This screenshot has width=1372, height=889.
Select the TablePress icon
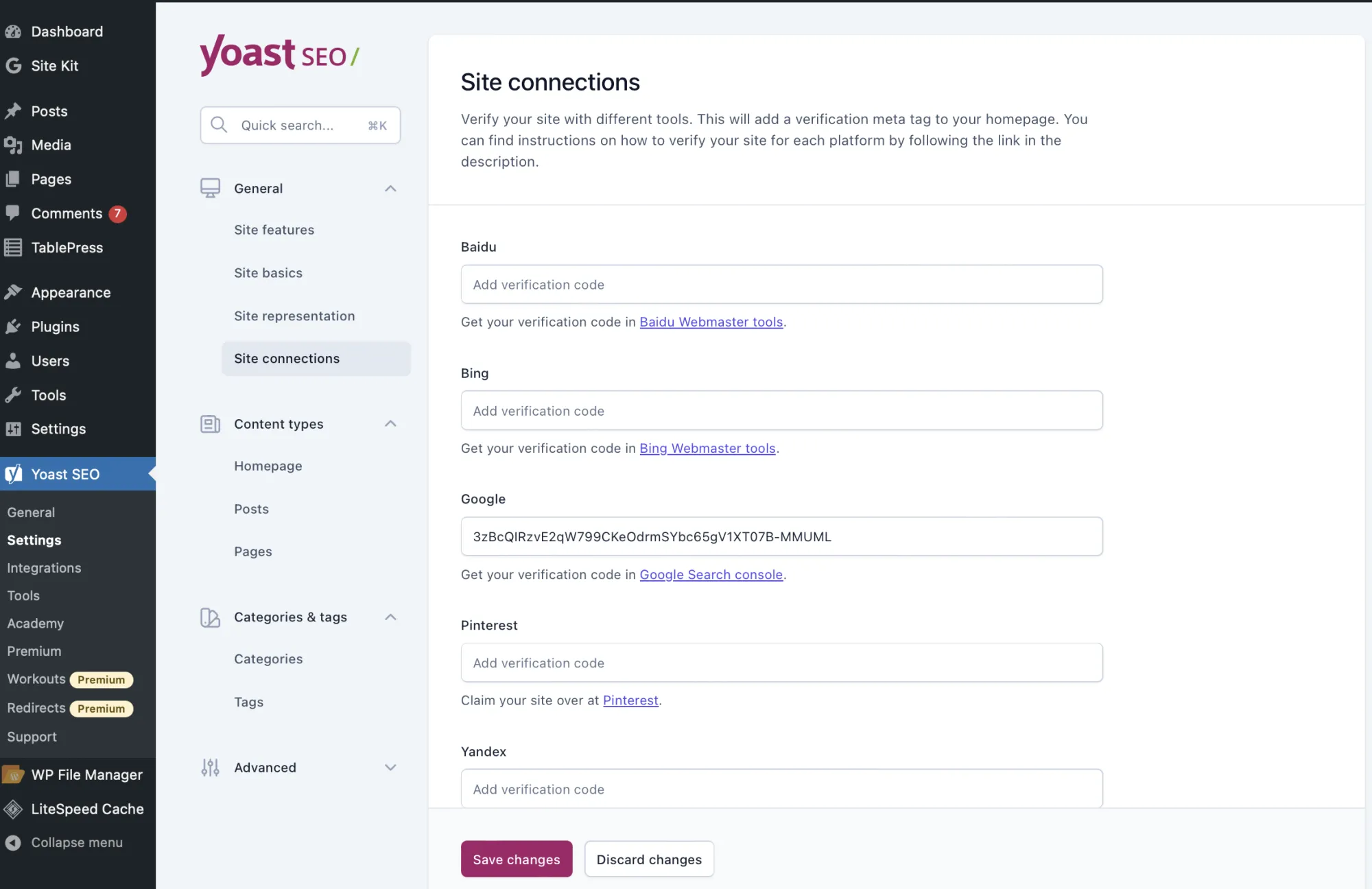coord(14,248)
